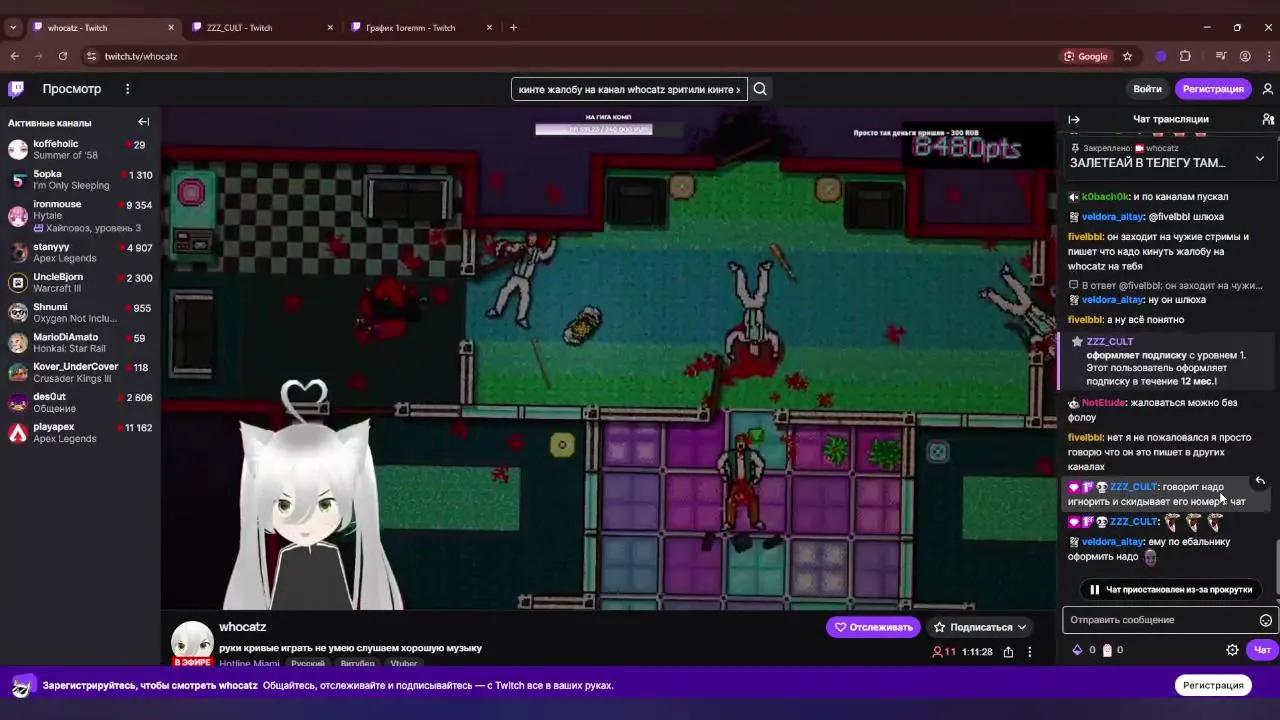Expand the pinned ЗАЛЕТЕАЙ В ТЕЛЕГУ message
This screenshot has height=720, width=1280.
tap(1259, 158)
